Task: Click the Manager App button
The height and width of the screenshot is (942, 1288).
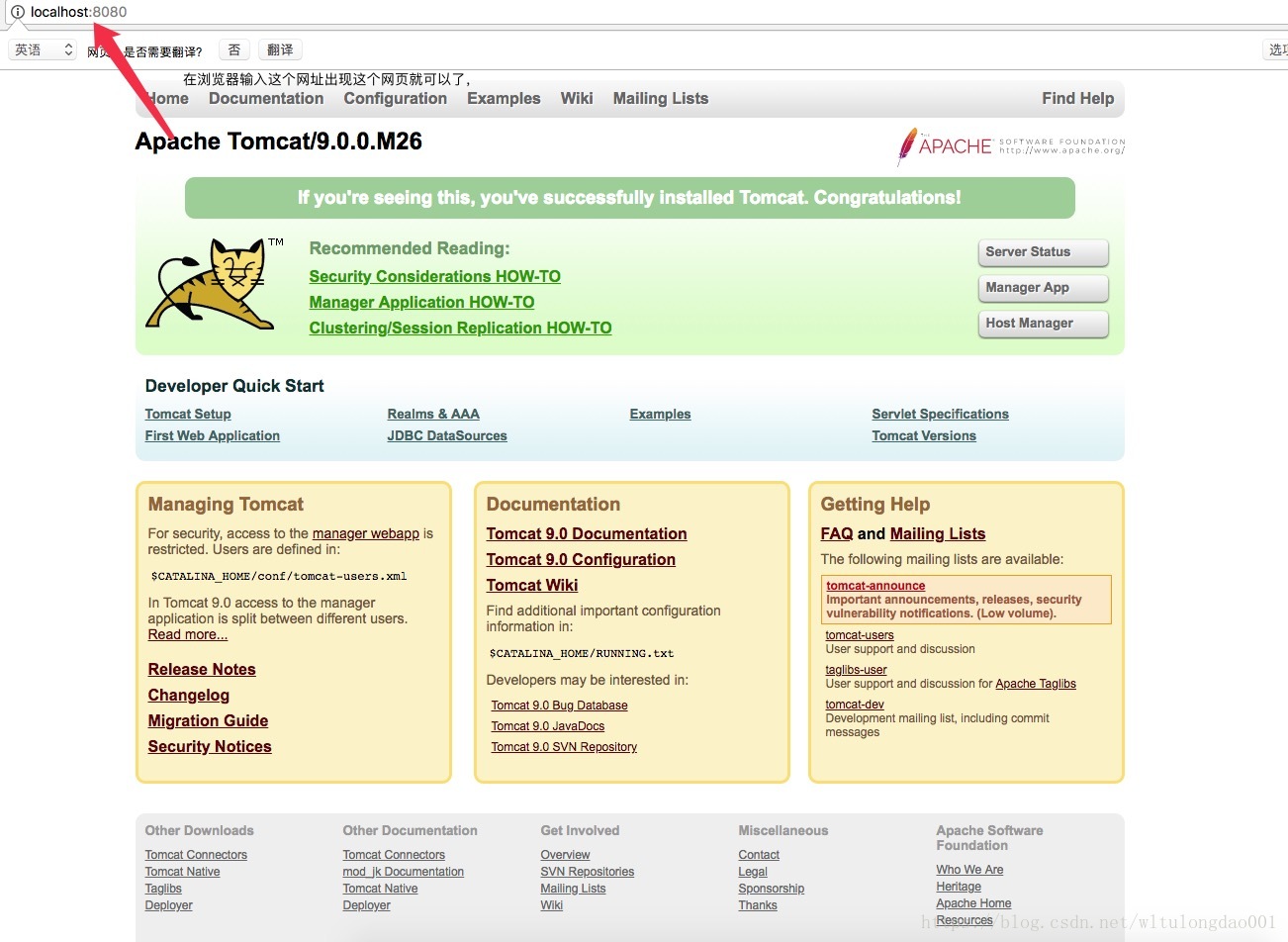Action: click(x=1044, y=288)
